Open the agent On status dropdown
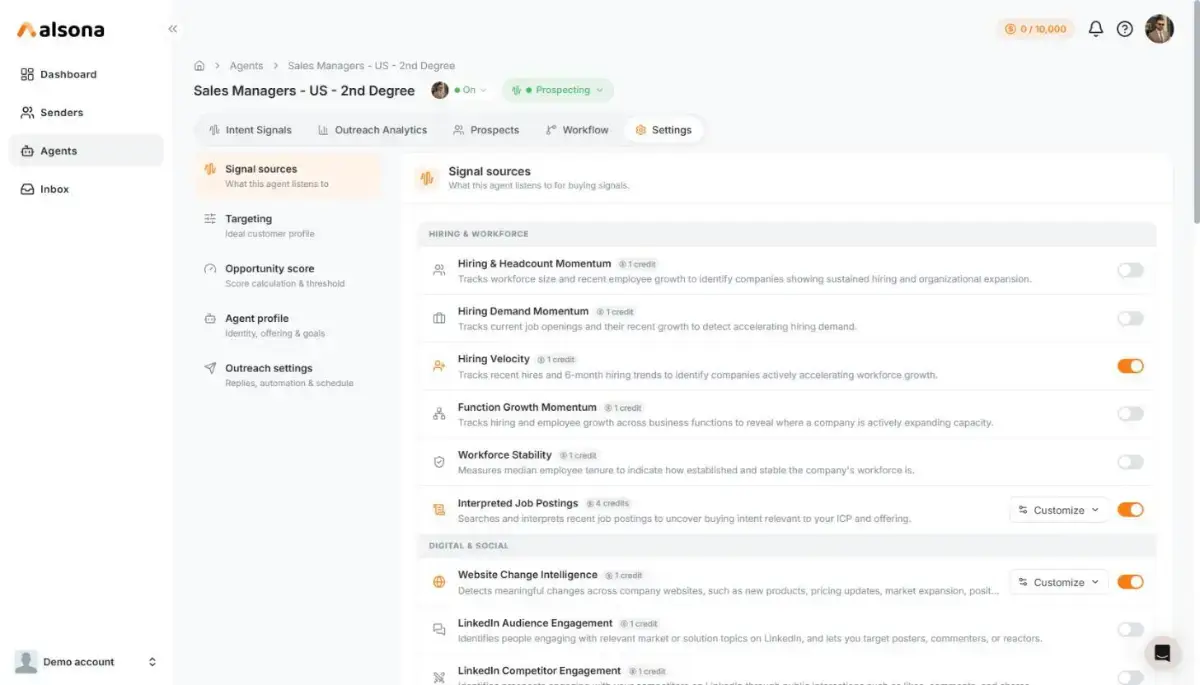The height and width of the screenshot is (685, 1200). coord(470,90)
